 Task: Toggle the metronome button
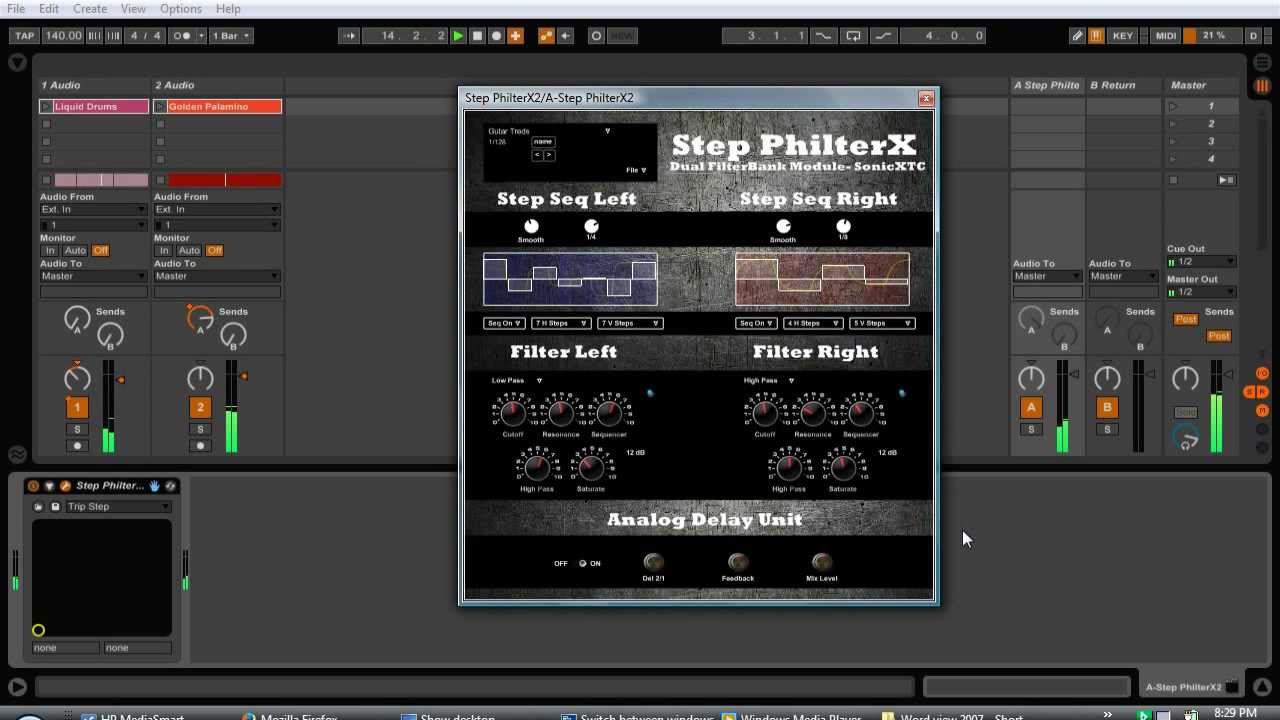(182, 36)
